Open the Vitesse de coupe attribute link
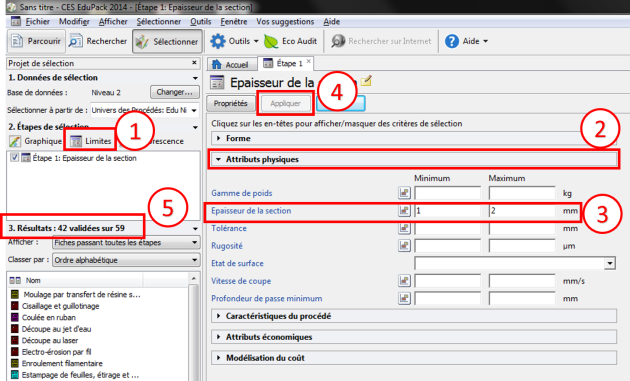Image resolution: width=630 pixels, height=381 pixels. pos(241,281)
